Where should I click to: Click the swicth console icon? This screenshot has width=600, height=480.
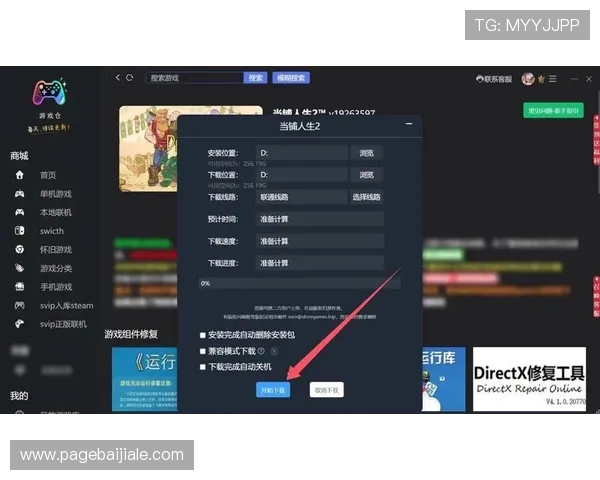pos(20,231)
